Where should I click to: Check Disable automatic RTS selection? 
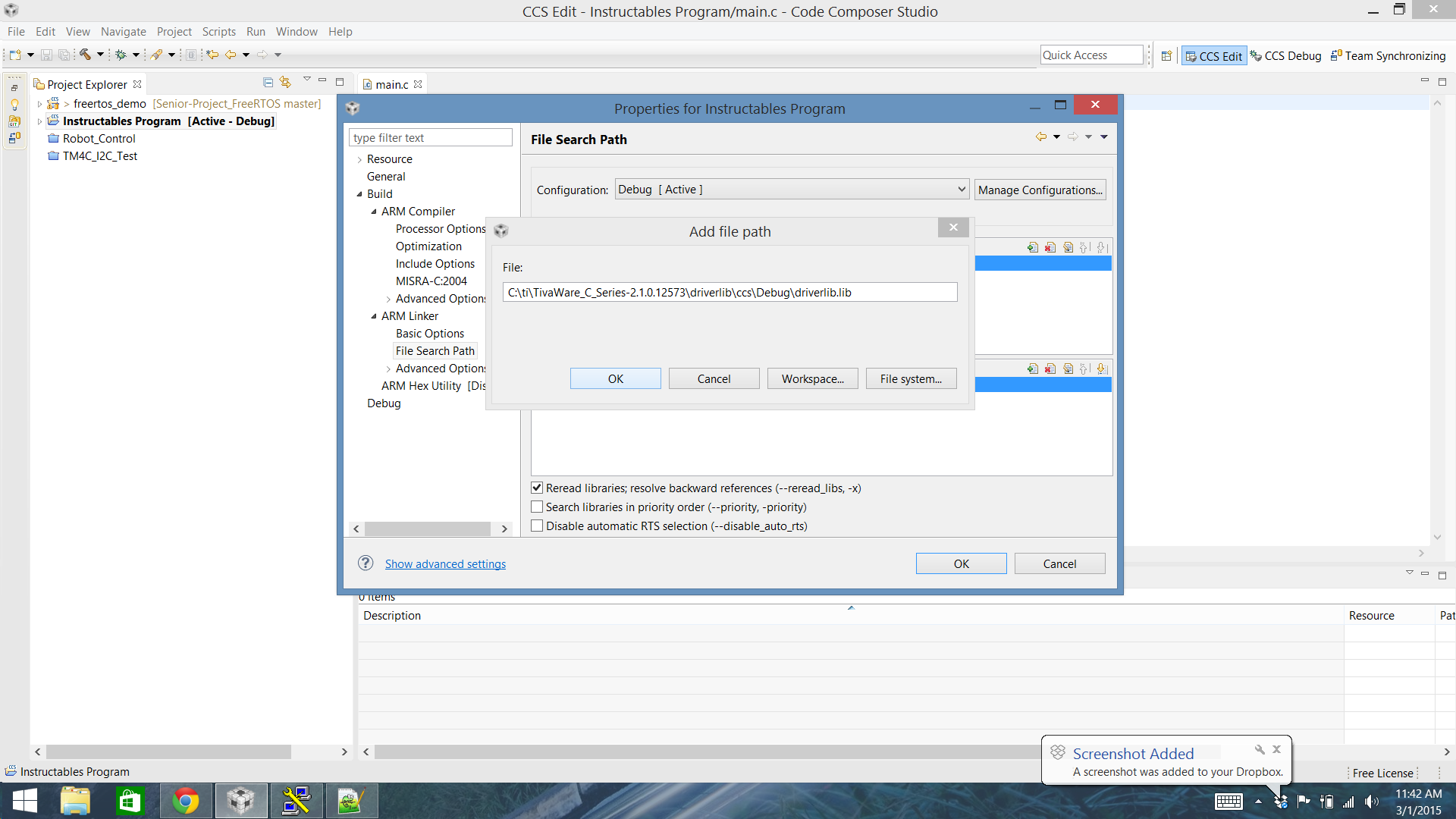(x=537, y=526)
